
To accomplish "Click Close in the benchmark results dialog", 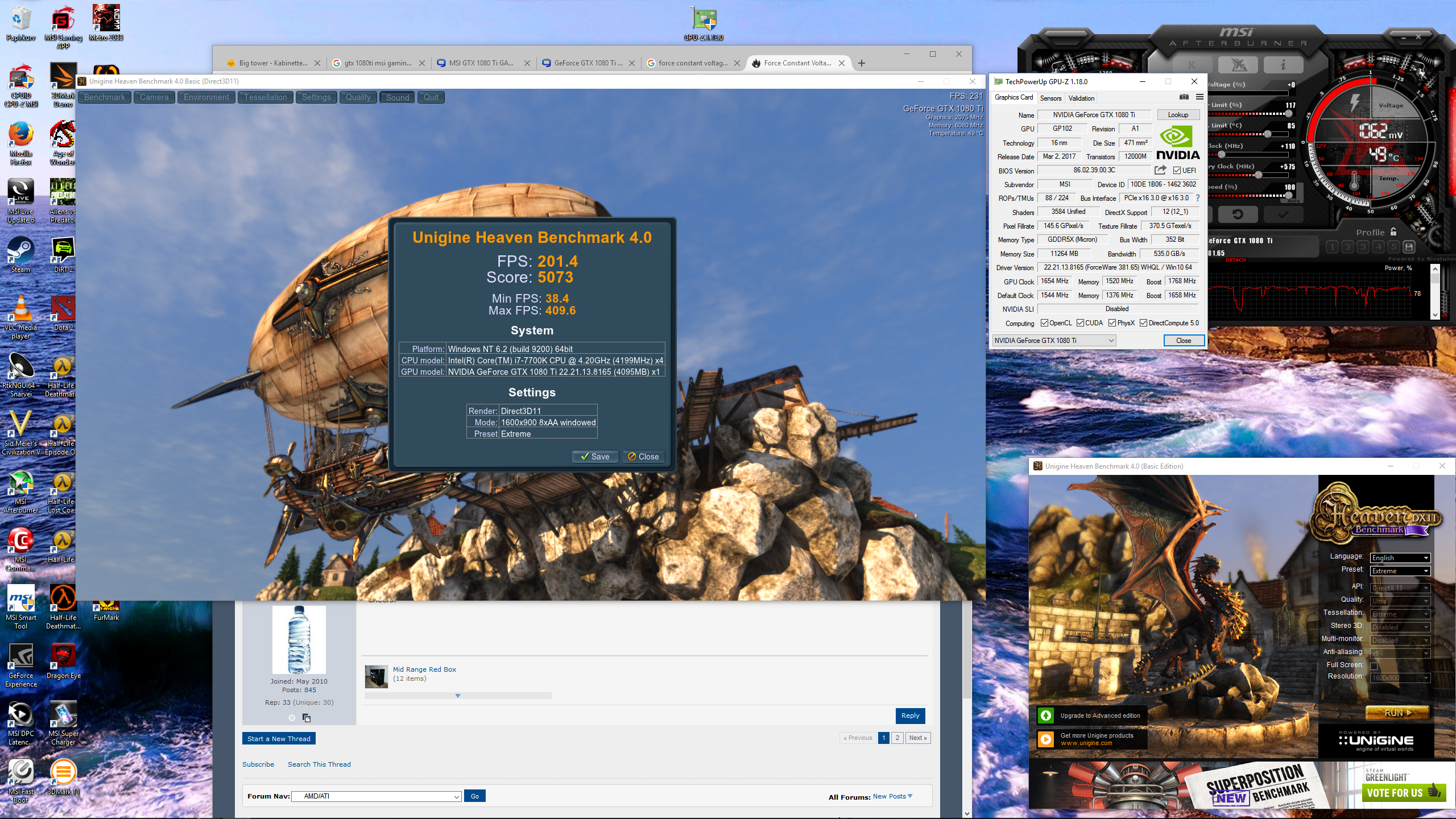I will coord(643,456).
